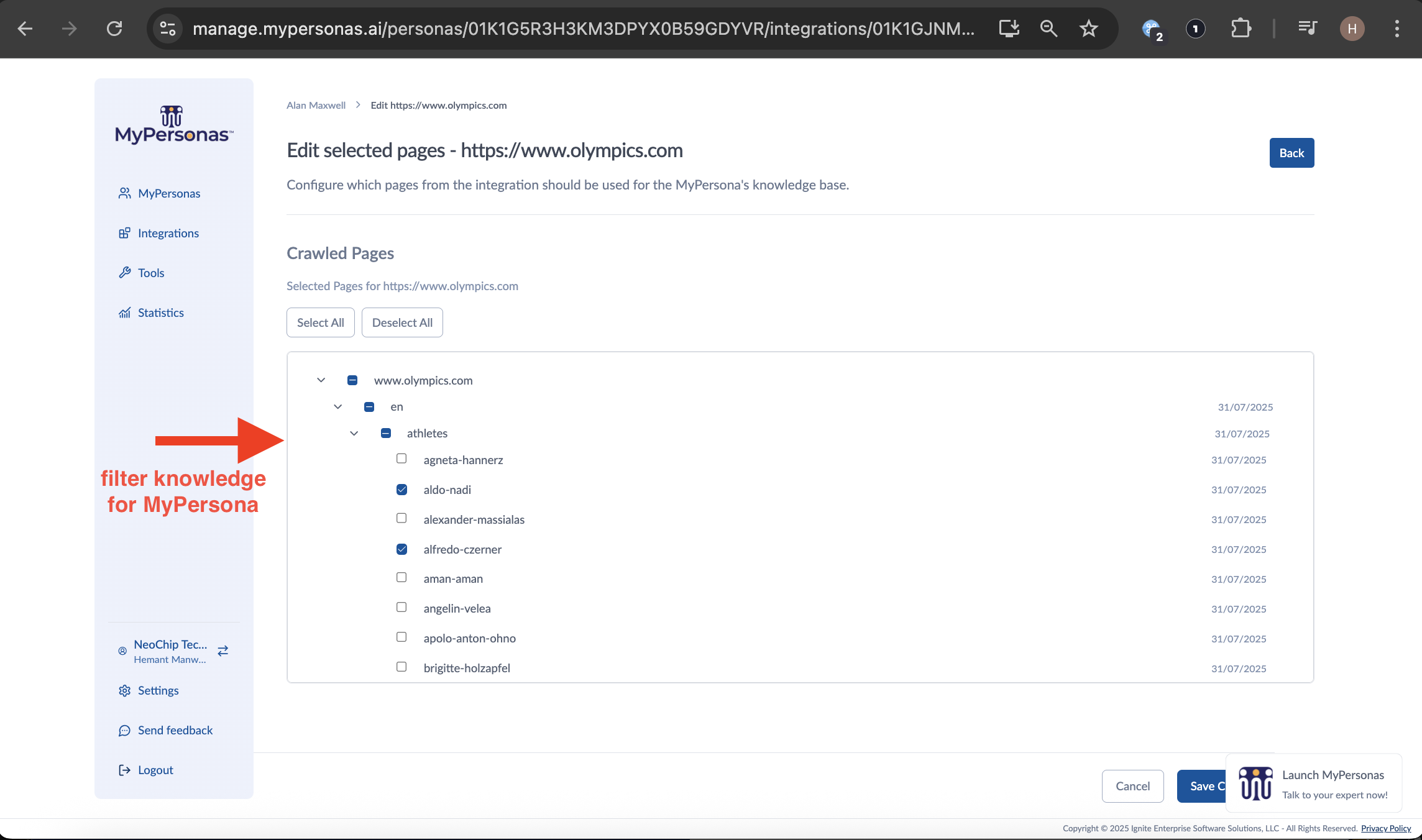Collapse the athletes tree node

coord(354,434)
